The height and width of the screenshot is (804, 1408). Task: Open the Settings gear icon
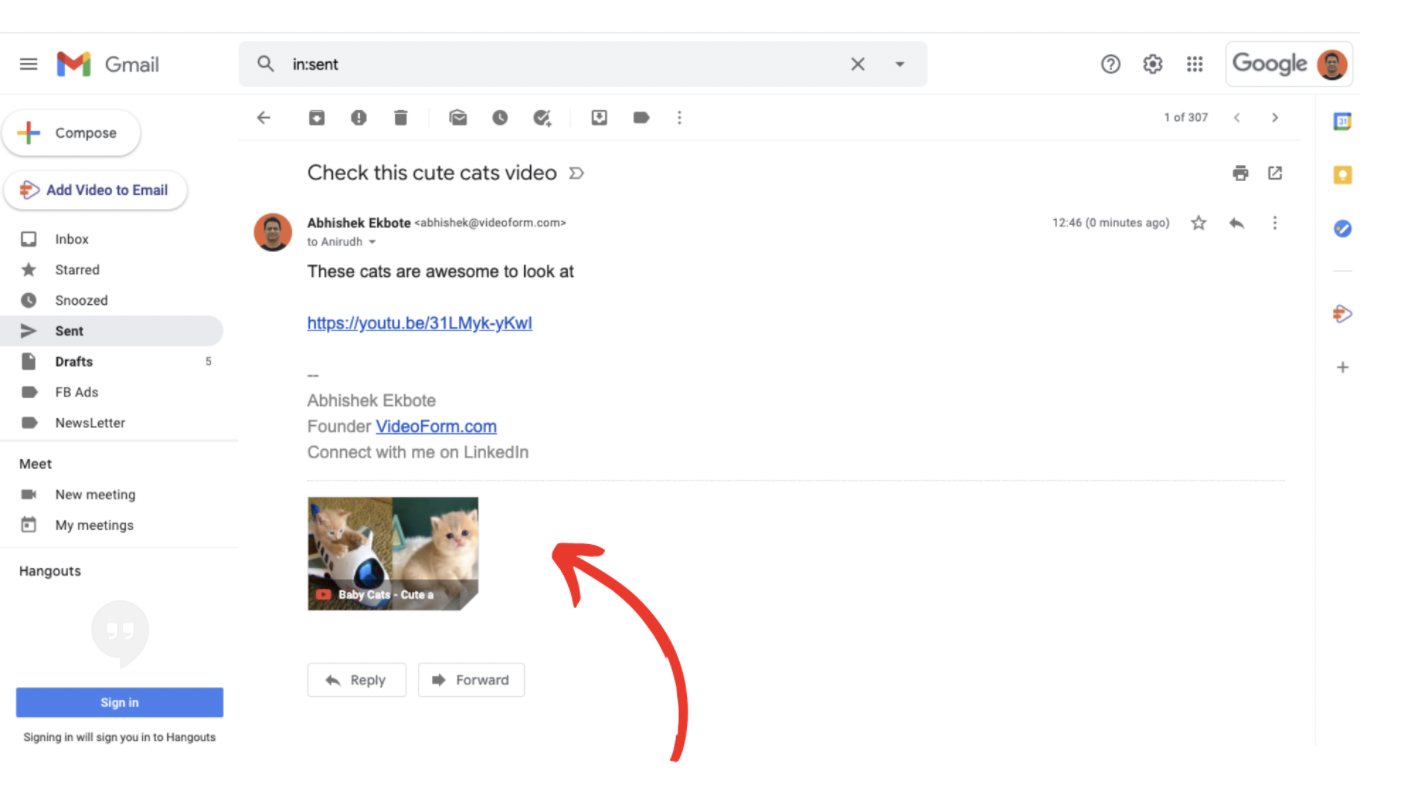(1153, 64)
